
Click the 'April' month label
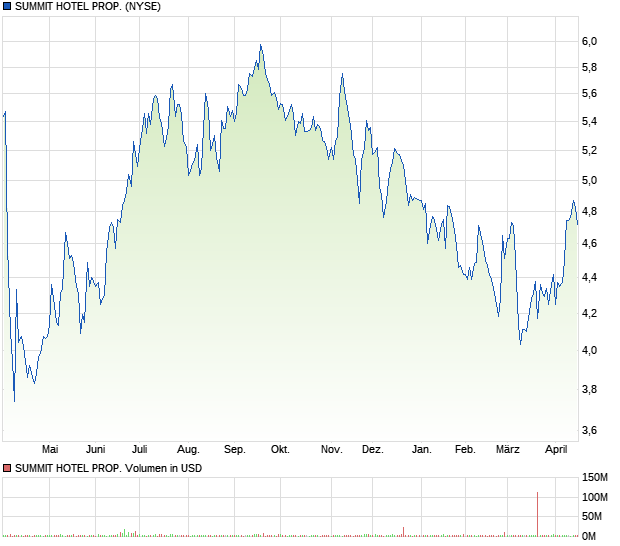click(x=556, y=449)
